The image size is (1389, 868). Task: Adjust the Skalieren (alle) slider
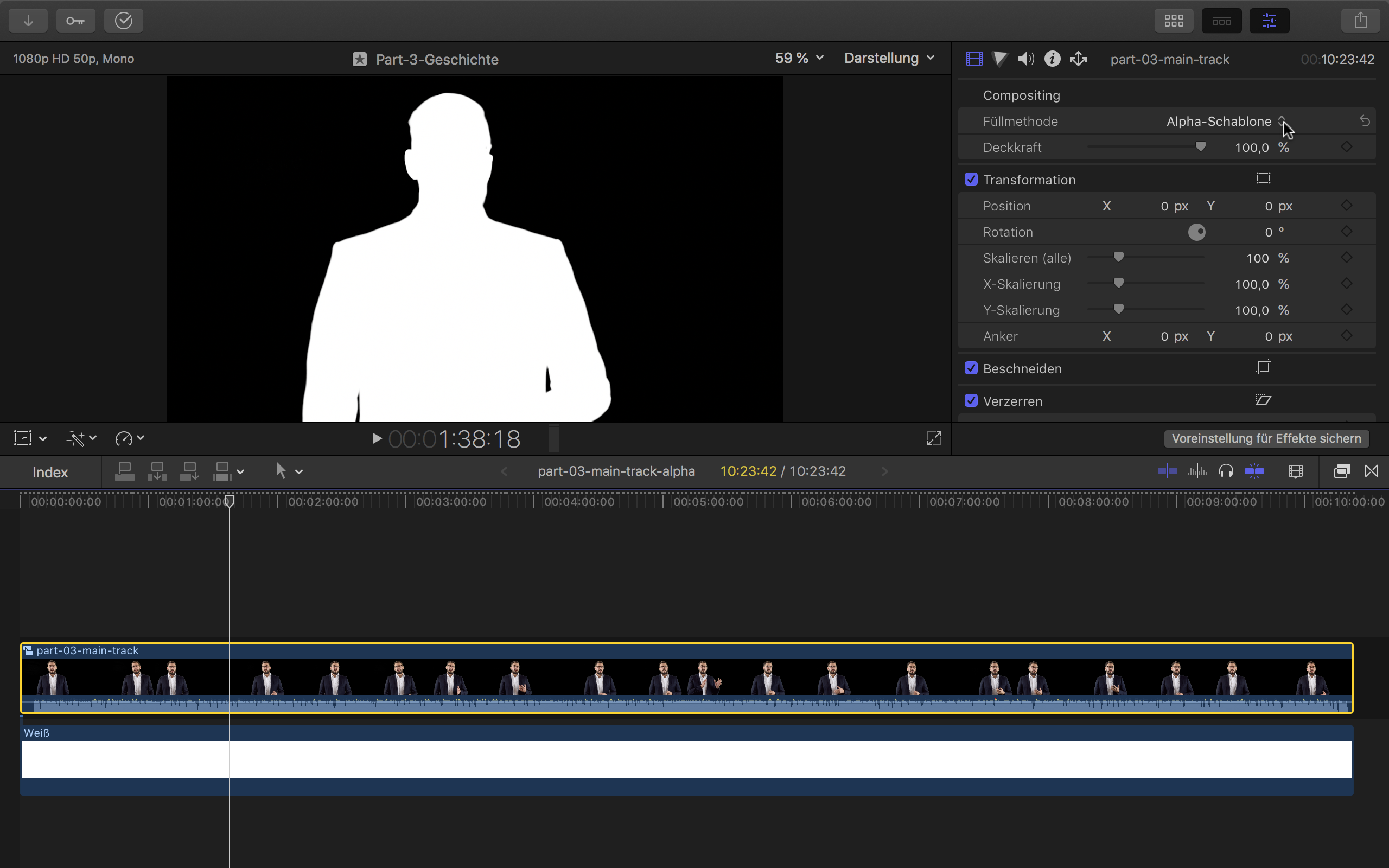[1118, 257]
